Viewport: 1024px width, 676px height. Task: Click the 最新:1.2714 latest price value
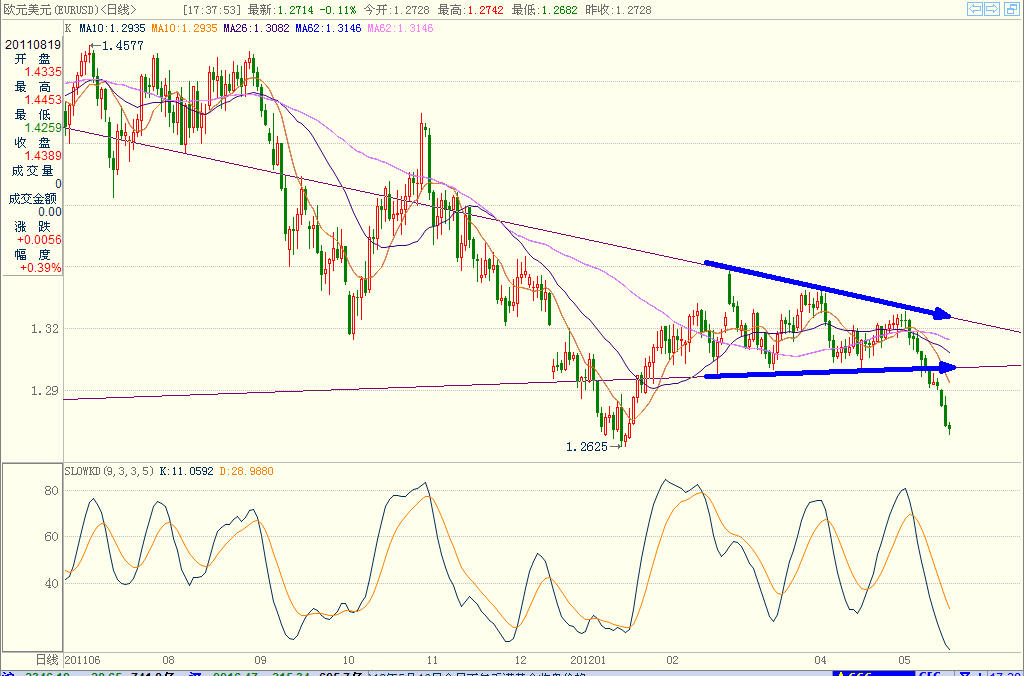coord(281,10)
